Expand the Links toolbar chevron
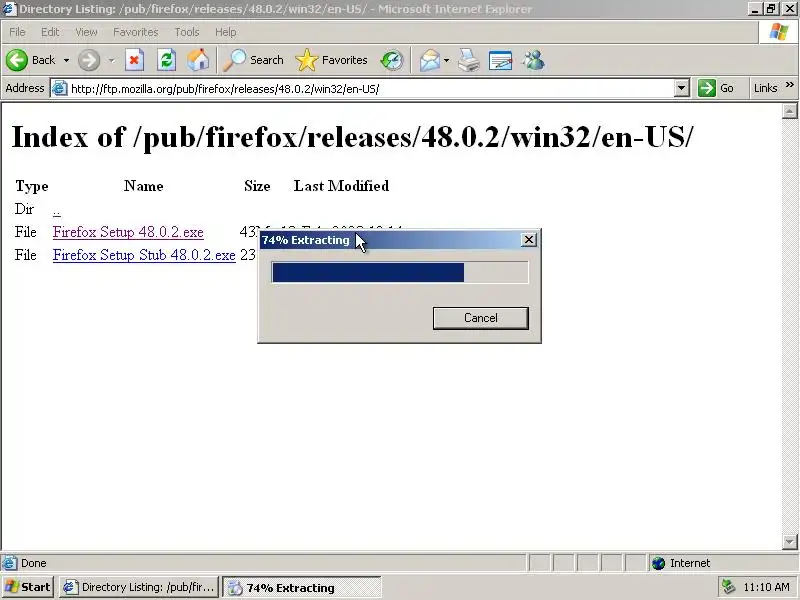The width and height of the screenshot is (800, 600). pos(790,85)
